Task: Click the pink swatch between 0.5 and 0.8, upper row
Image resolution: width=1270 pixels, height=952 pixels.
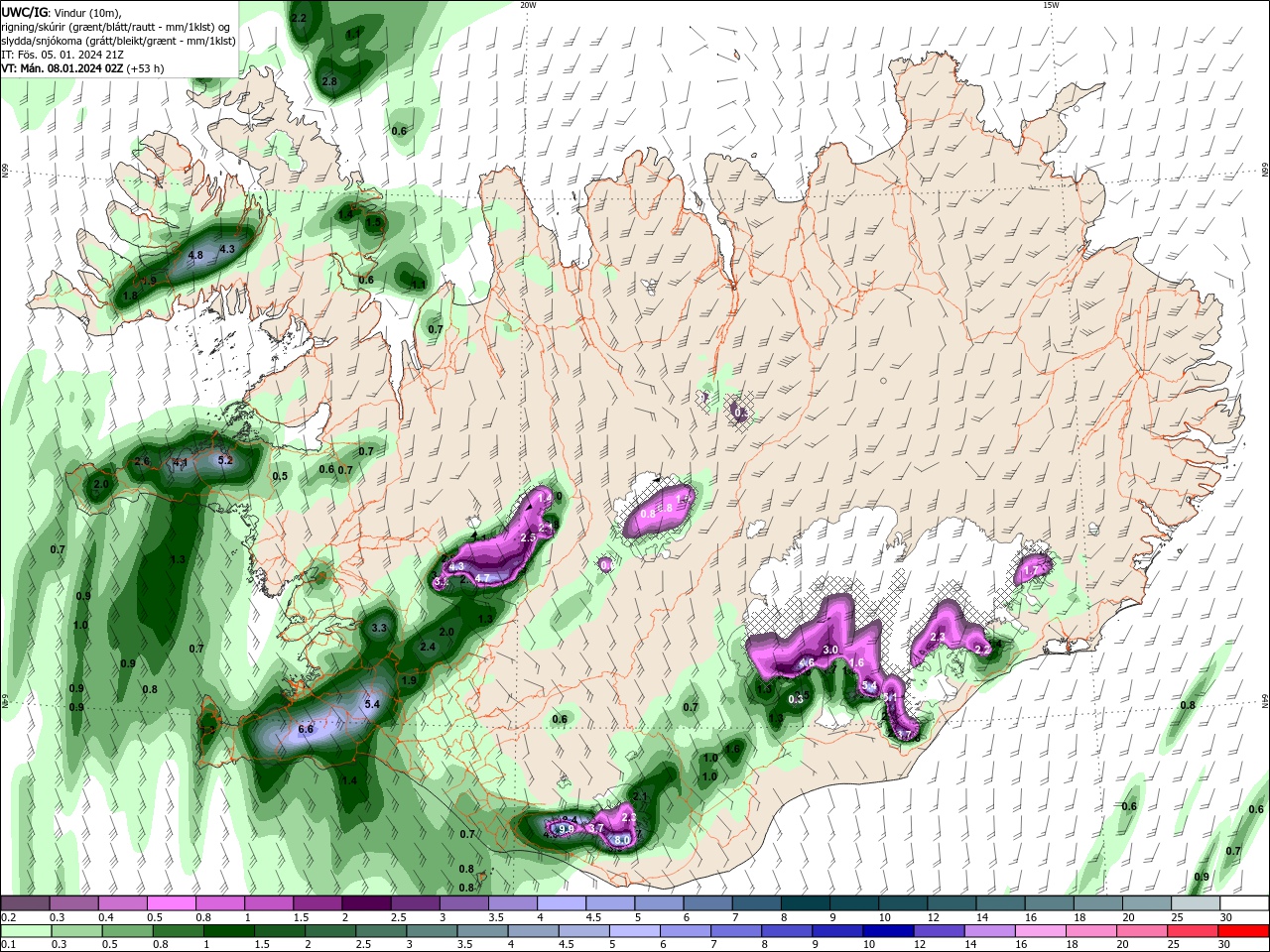Action: click(171, 903)
